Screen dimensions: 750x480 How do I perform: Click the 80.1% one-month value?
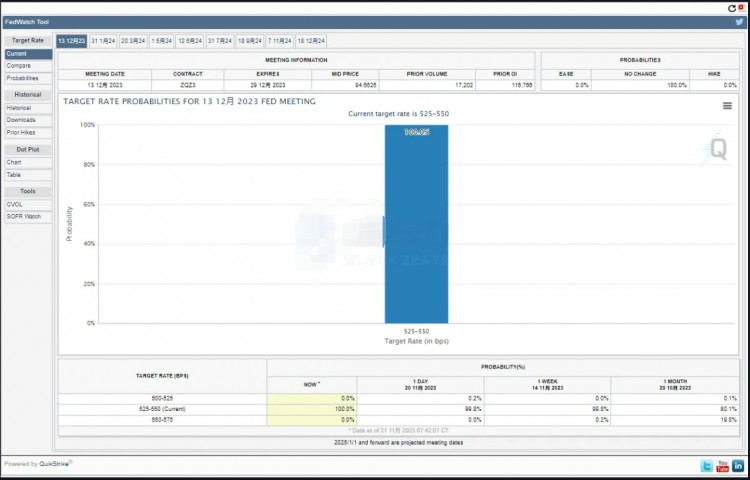pos(728,409)
